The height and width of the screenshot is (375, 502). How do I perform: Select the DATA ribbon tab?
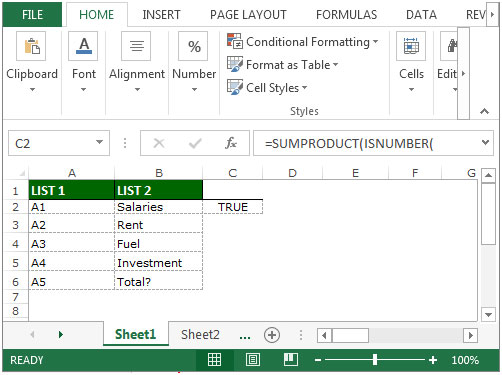click(421, 15)
